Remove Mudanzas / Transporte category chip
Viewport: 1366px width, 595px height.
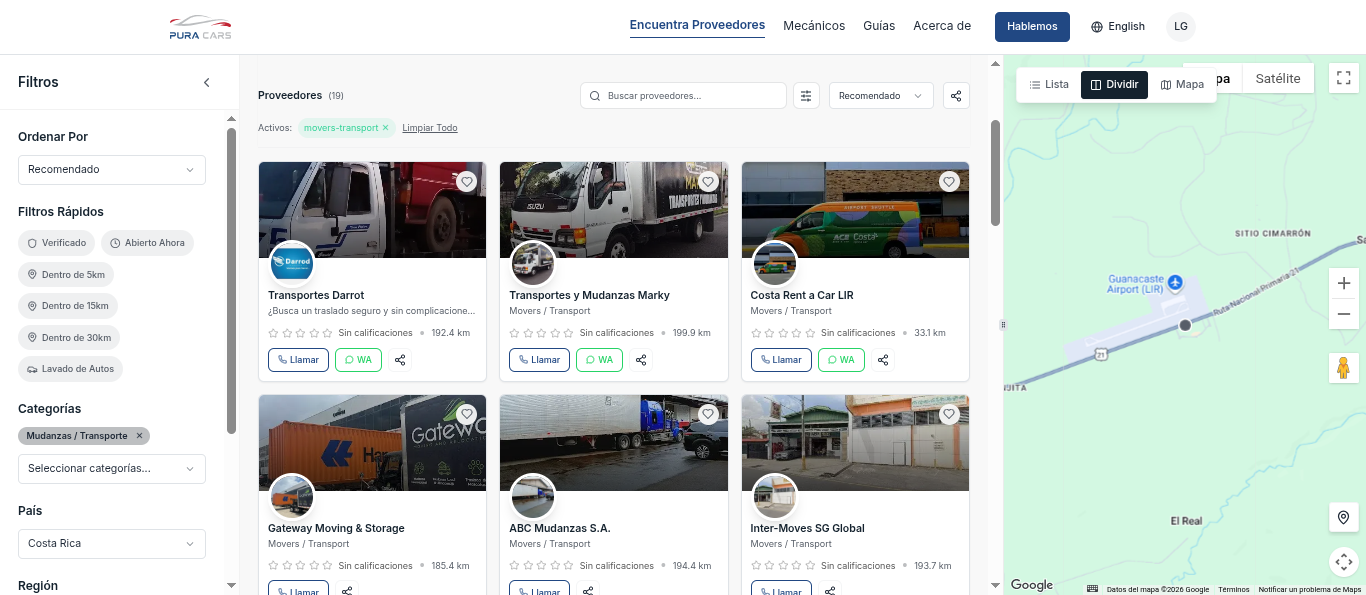140,436
